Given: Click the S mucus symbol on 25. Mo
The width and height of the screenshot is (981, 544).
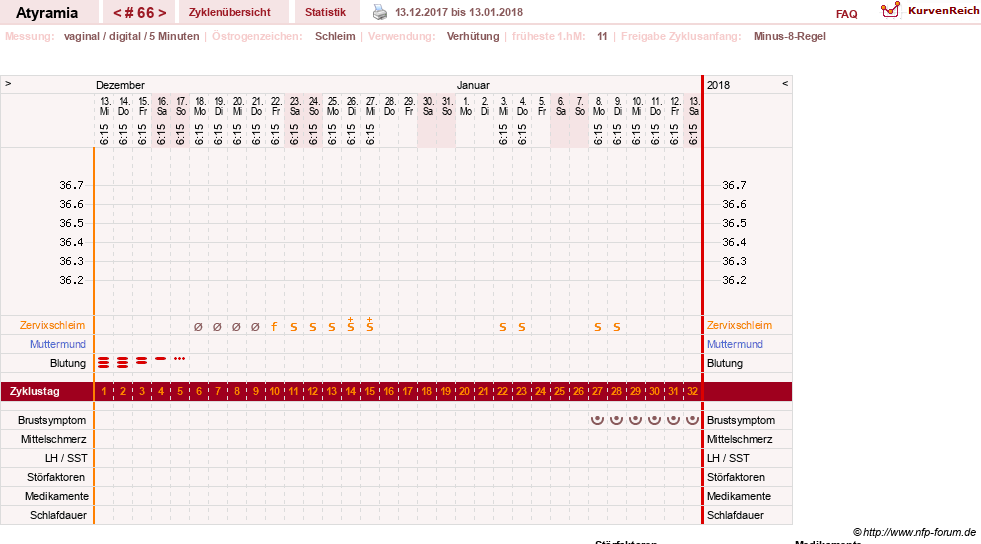Looking at the screenshot, I should tap(332, 327).
